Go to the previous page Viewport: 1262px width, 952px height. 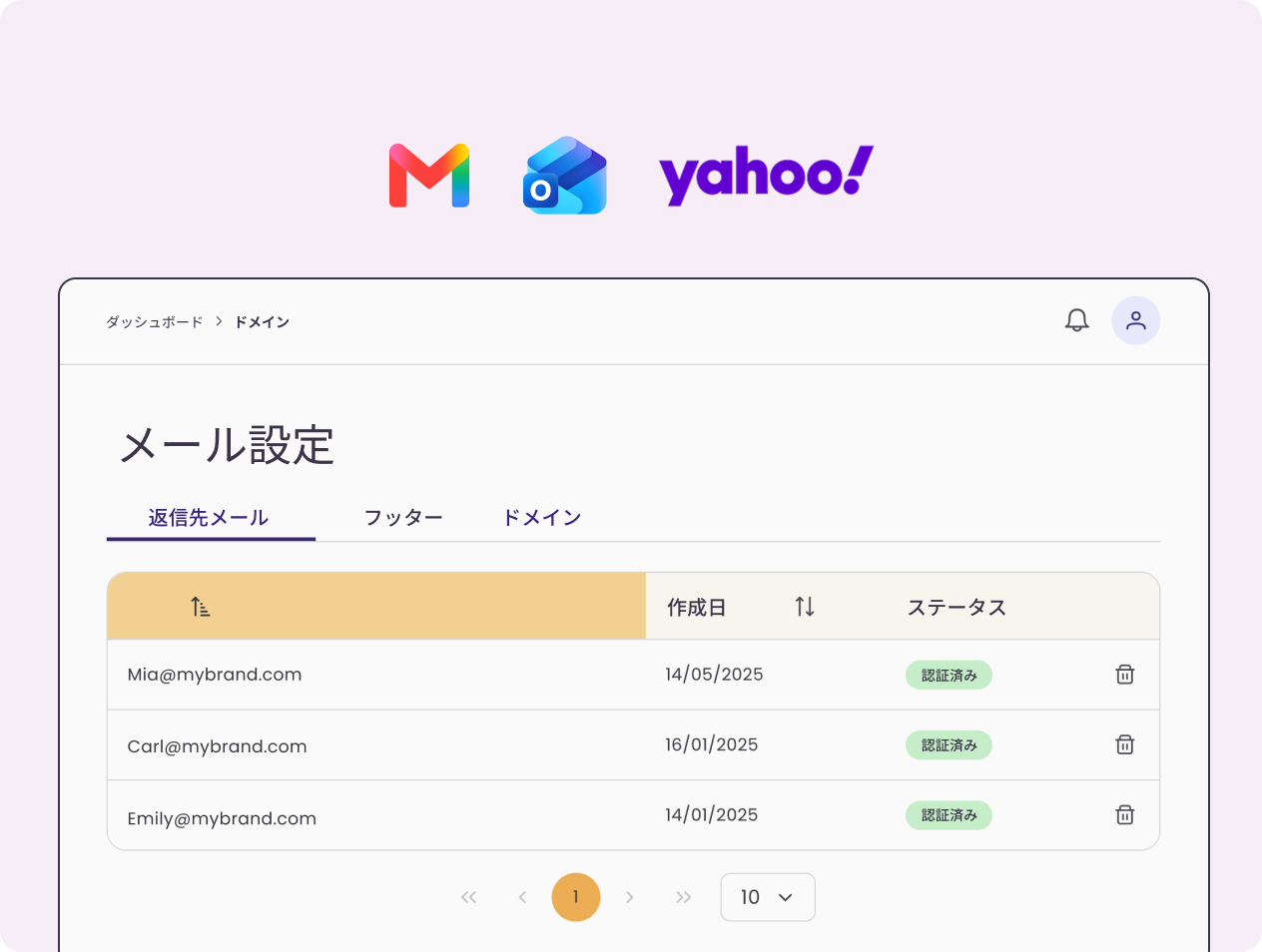pyautogui.click(x=522, y=897)
